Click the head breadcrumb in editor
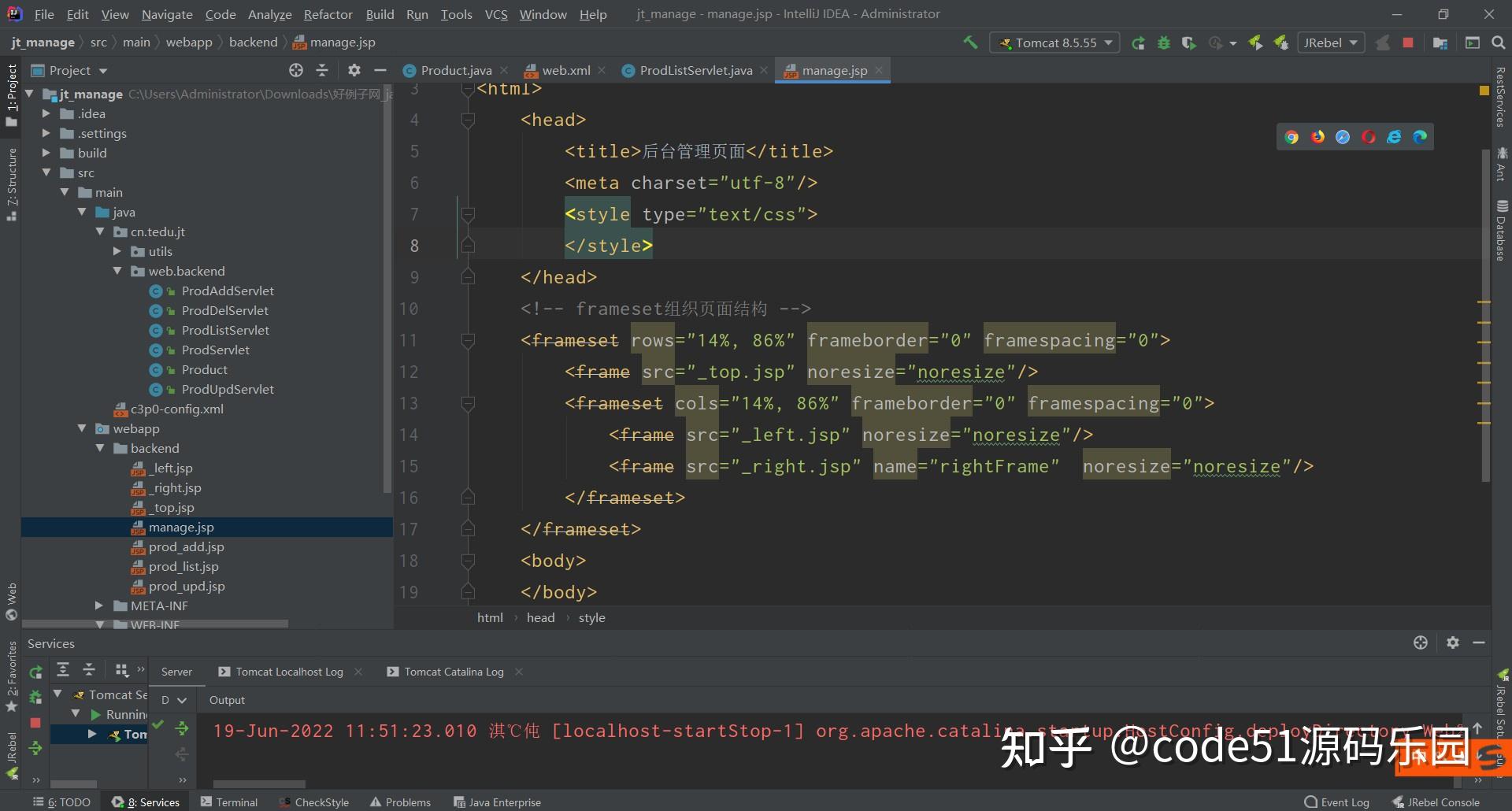This screenshot has width=1512, height=811. click(540, 617)
